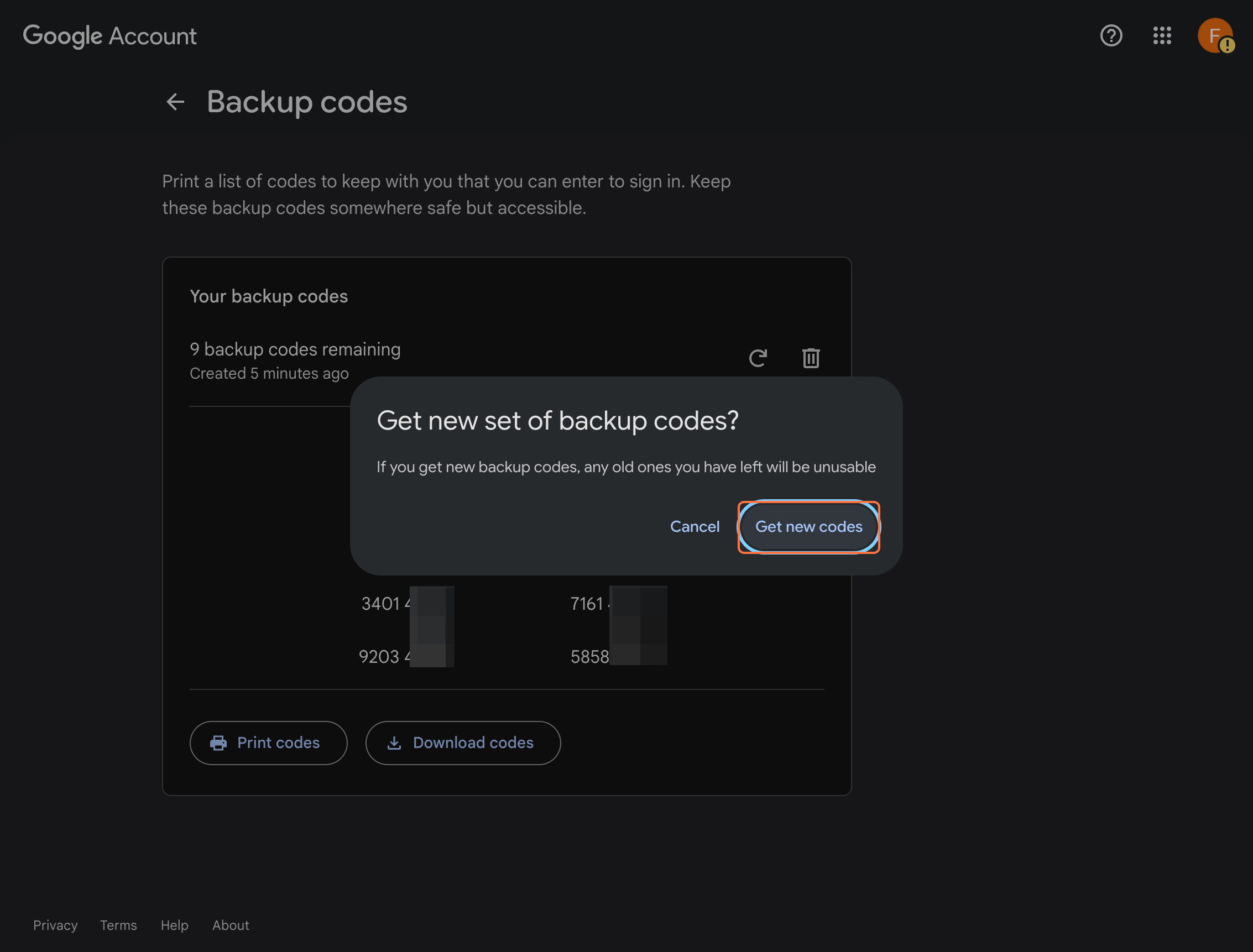
Task: Confirm with Get new codes
Action: (808, 526)
